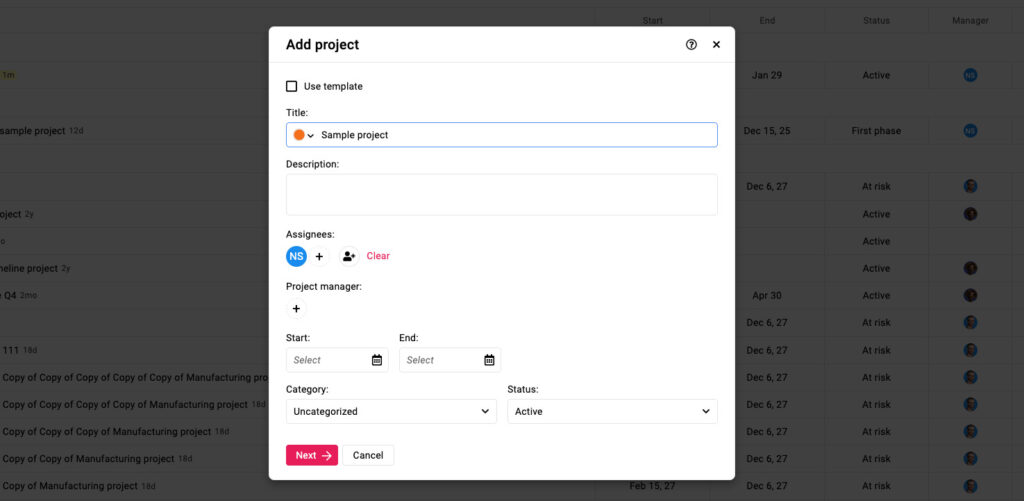Image resolution: width=1024 pixels, height=501 pixels.
Task: Cancel the Add project dialog
Action: (x=368, y=455)
